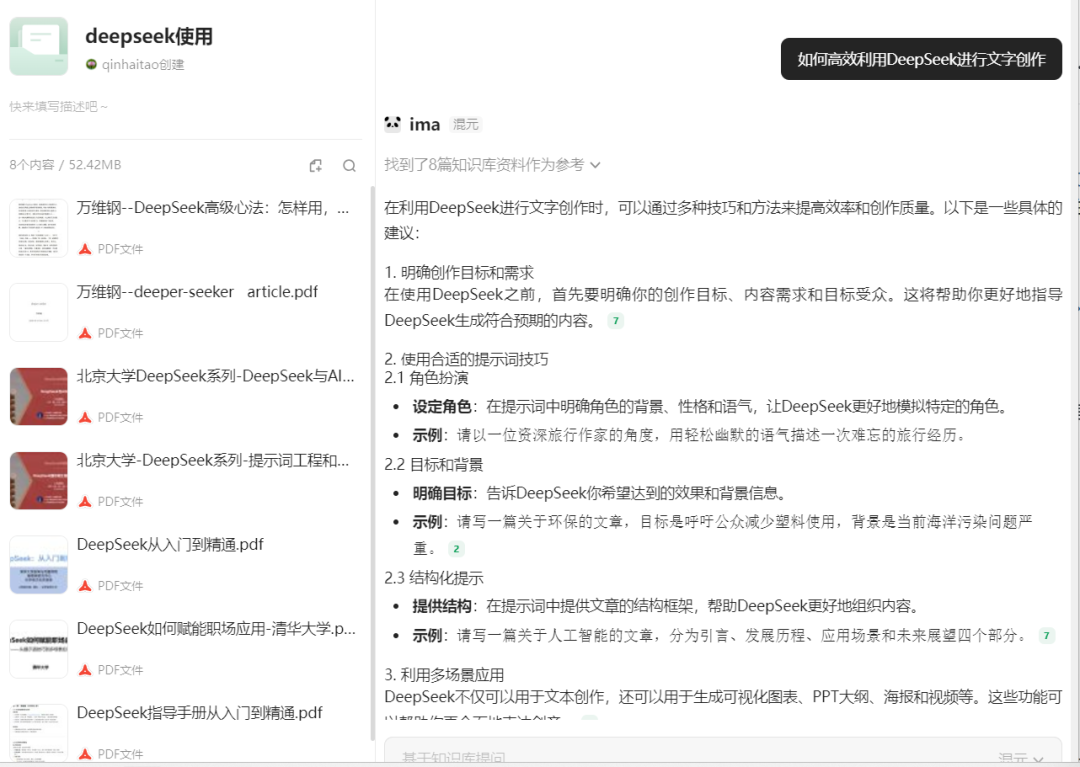The image size is (1080, 767).
Task: Open the add-content icon beside search
Action: 315,165
